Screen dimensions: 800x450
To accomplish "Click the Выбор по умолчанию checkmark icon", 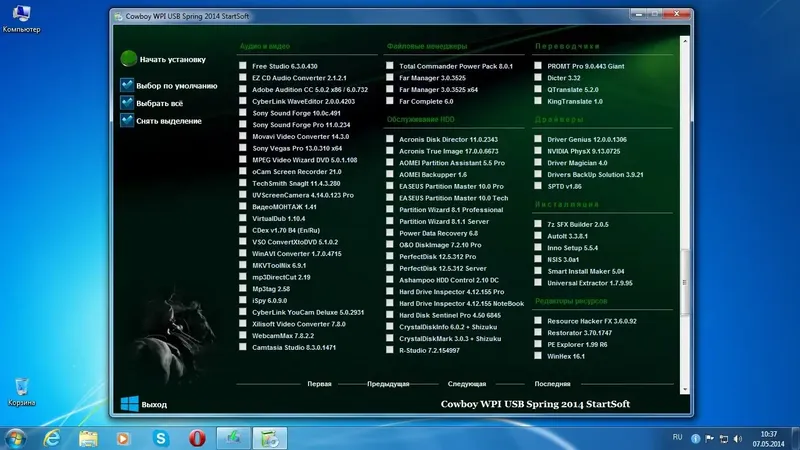I will [127, 85].
